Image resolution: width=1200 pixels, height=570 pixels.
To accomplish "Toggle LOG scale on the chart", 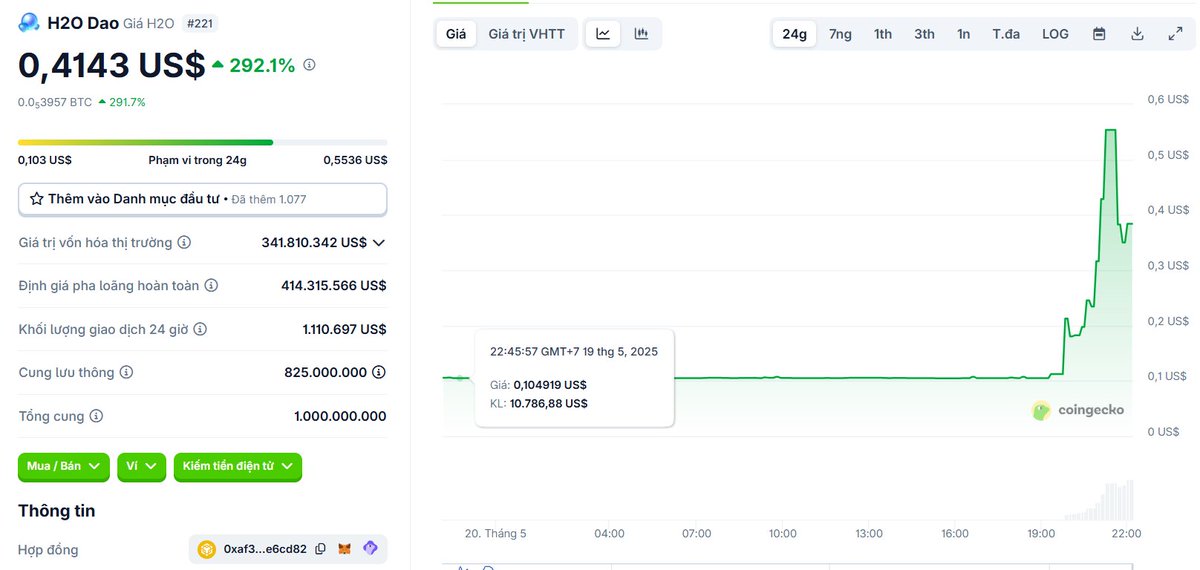I will (x=1055, y=34).
